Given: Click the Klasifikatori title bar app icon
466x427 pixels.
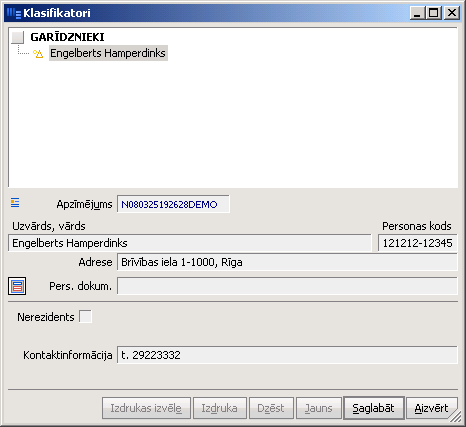Looking at the screenshot, I should (14, 13).
